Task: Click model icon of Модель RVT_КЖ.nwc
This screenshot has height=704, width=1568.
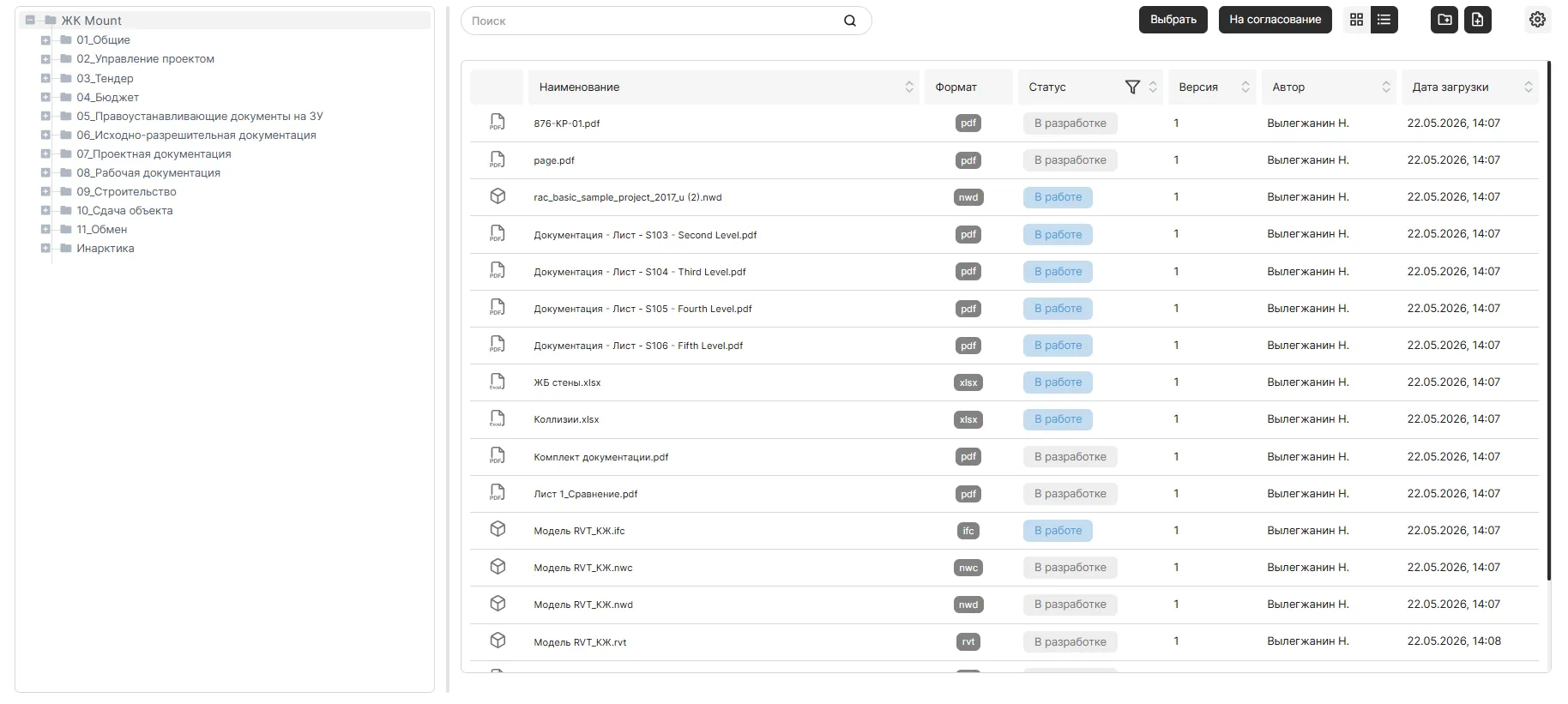Action: (497, 567)
